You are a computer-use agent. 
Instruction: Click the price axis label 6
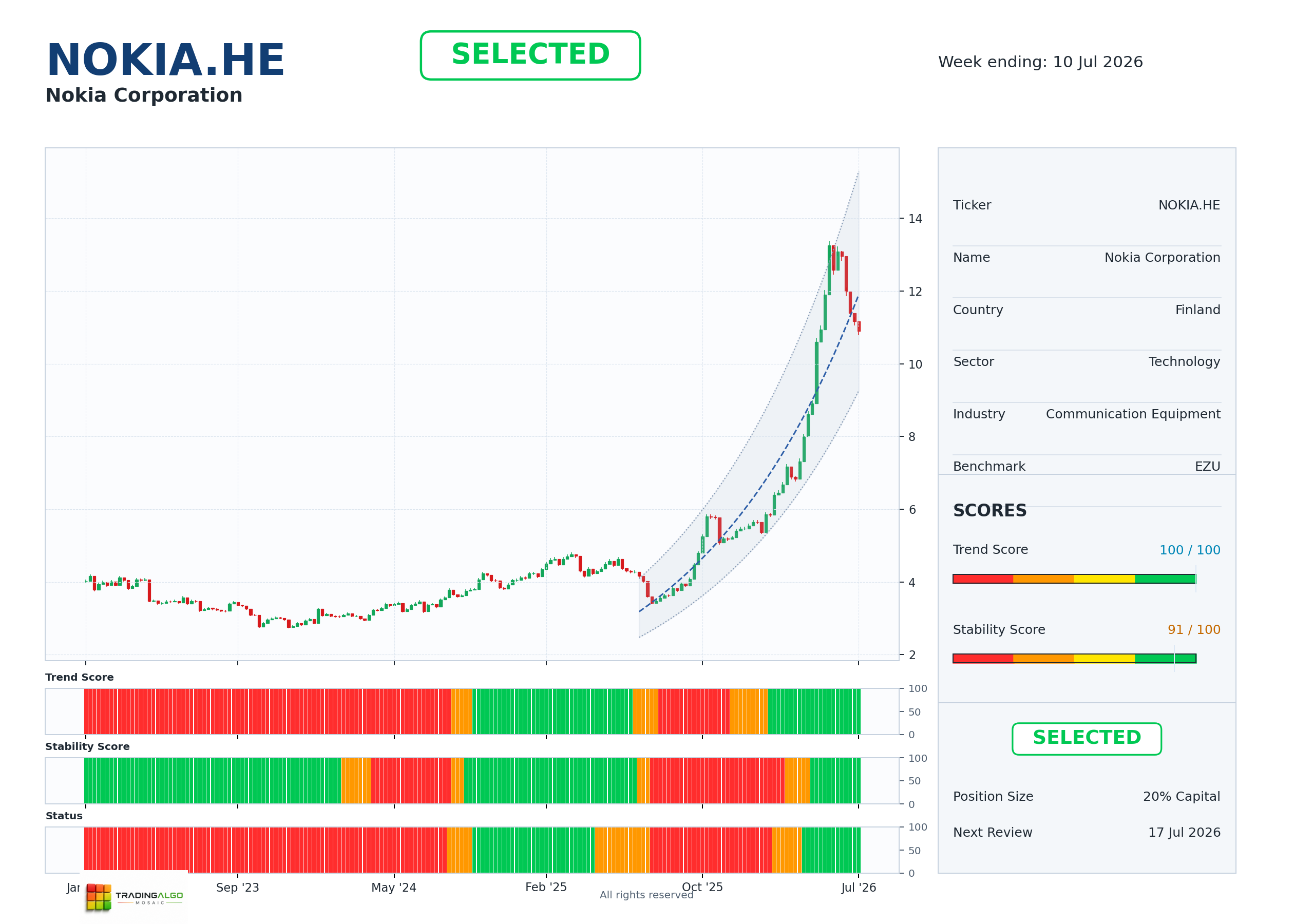pyautogui.click(x=911, y=510)
